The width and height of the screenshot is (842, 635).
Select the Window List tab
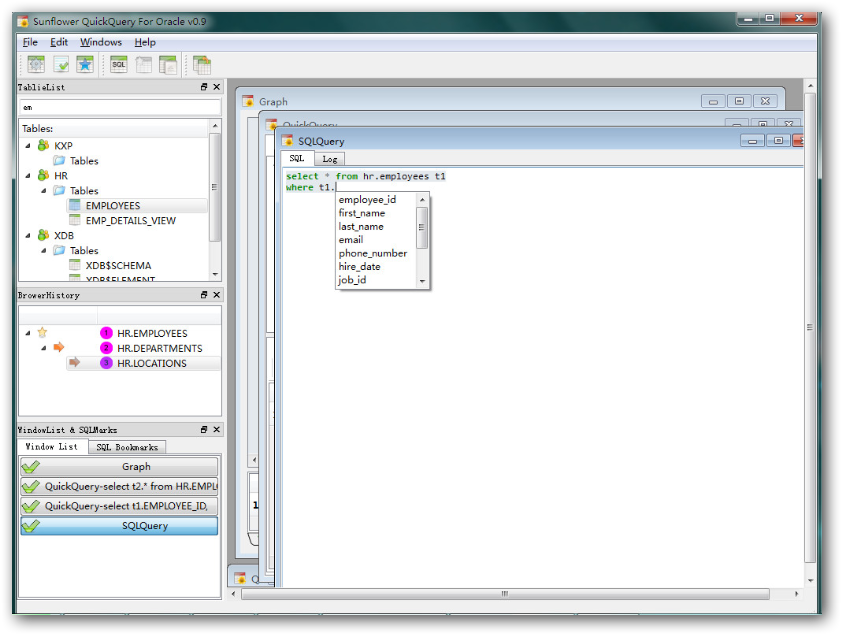(52, 447)
